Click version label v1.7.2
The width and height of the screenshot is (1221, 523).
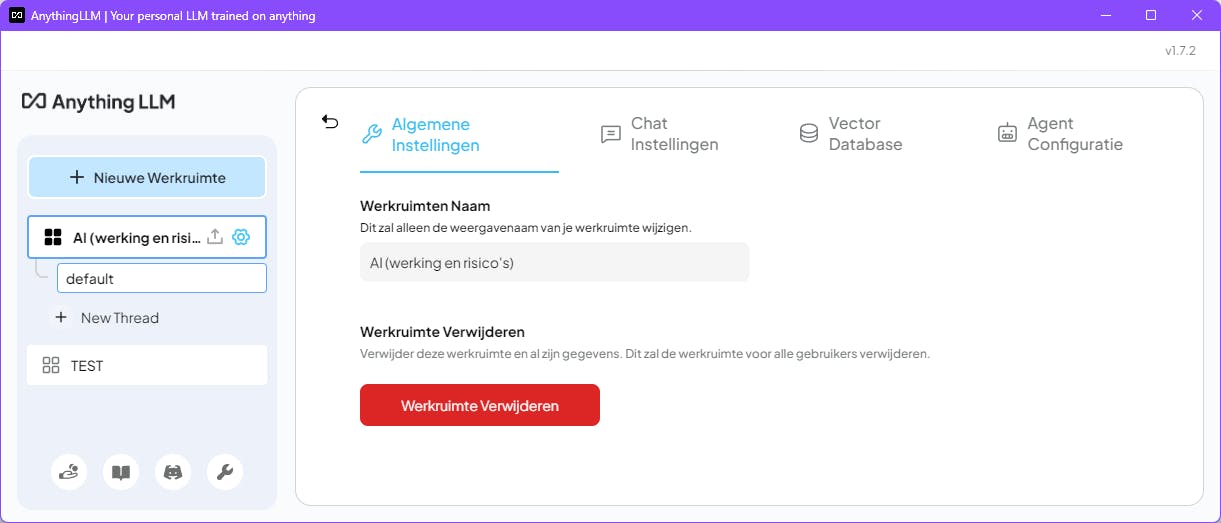pos(1180,50)
